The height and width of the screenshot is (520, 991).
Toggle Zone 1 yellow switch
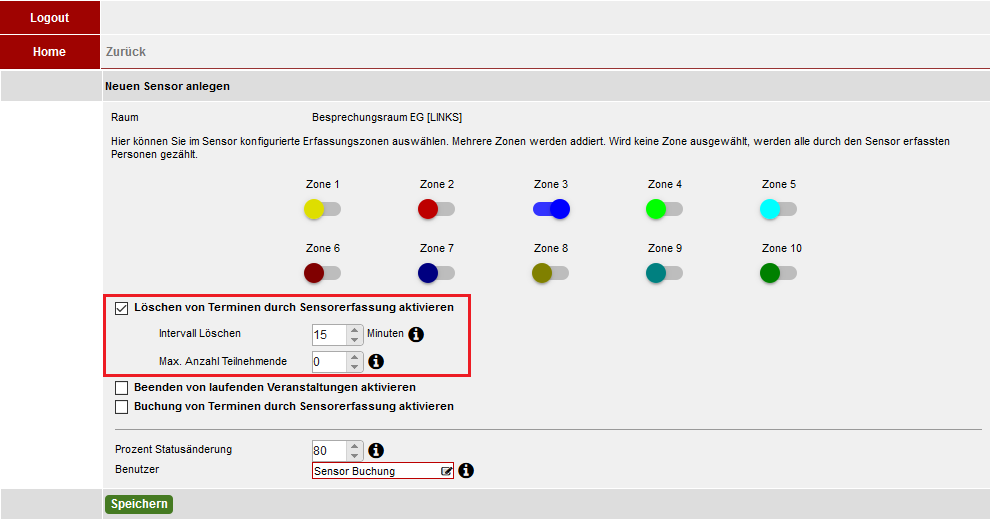coord(322,209)
